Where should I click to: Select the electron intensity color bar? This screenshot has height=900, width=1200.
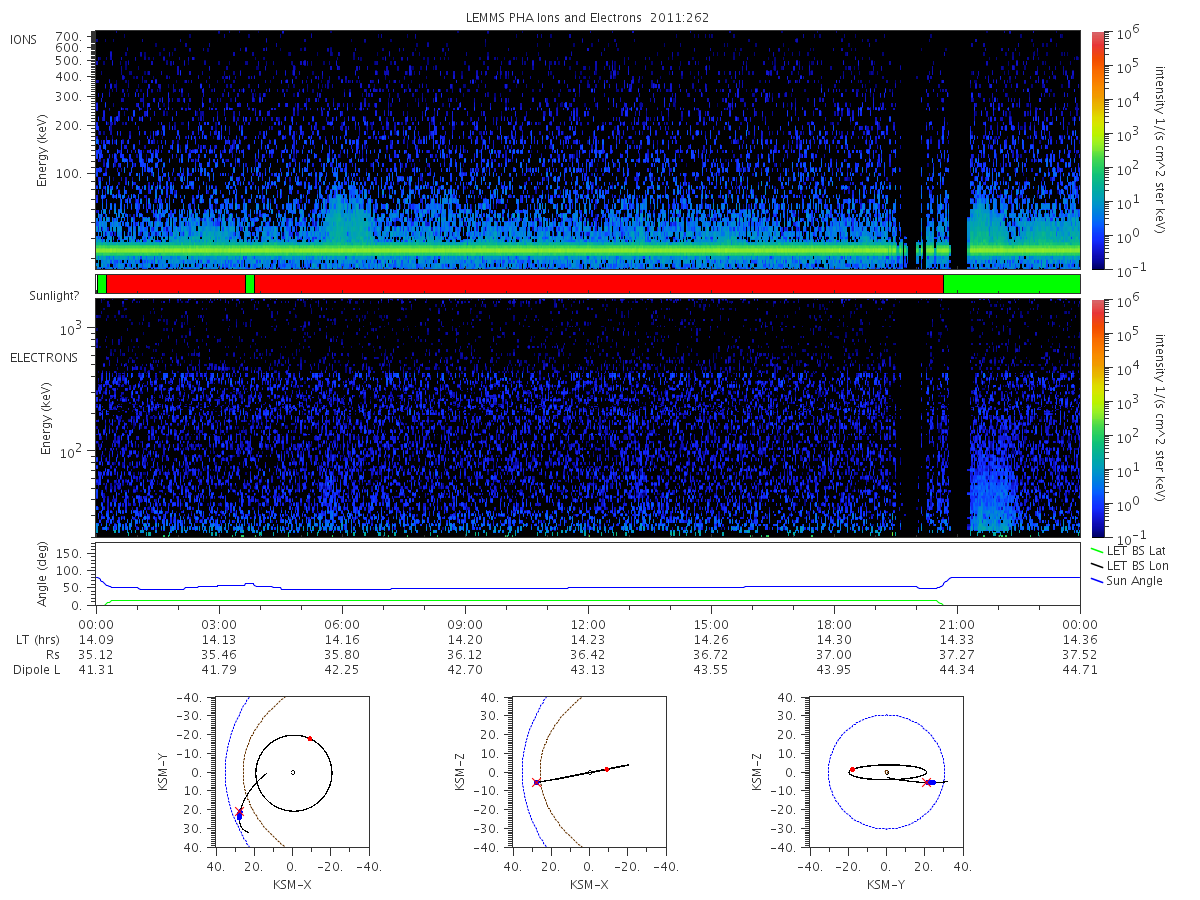1097,417
